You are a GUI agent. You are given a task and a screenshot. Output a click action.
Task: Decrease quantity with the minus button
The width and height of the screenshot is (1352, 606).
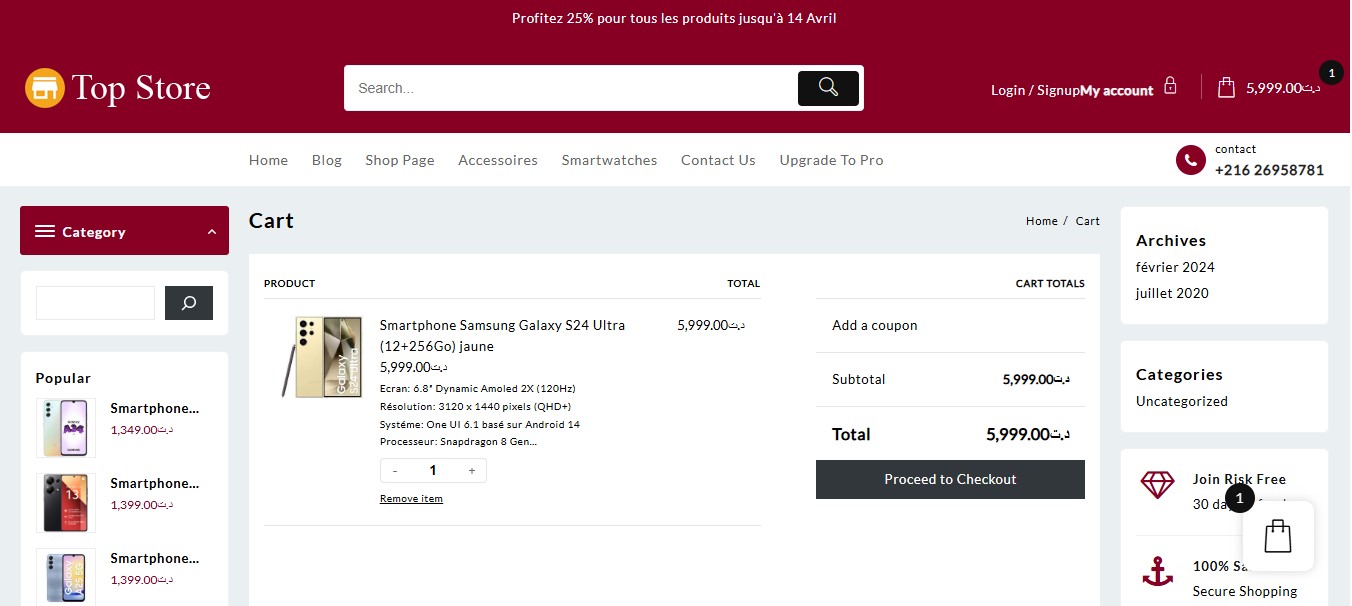395,470
